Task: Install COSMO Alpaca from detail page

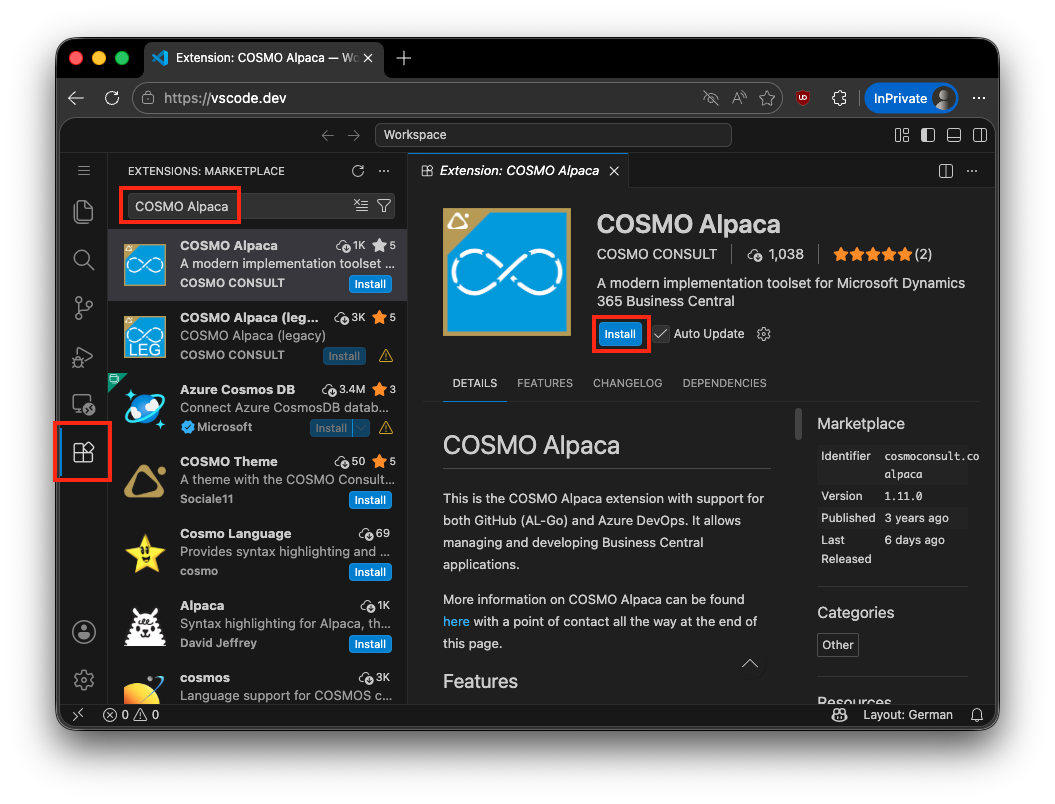Action: [620, 334]
